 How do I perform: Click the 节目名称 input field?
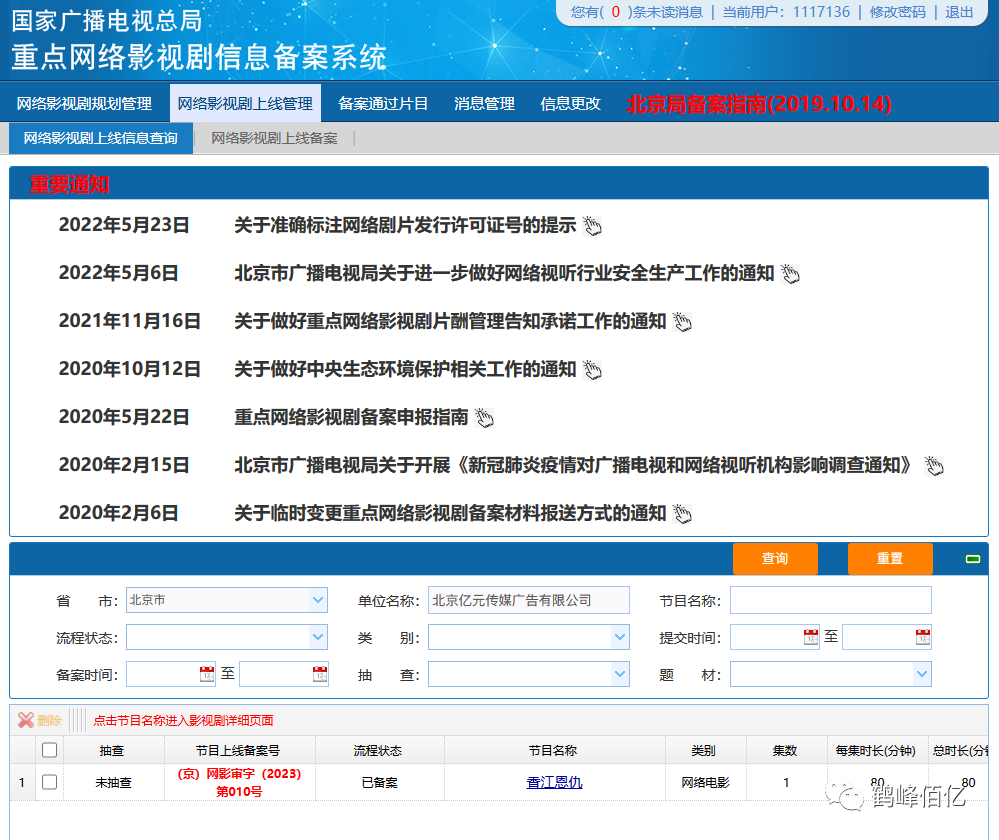(830, 600)
